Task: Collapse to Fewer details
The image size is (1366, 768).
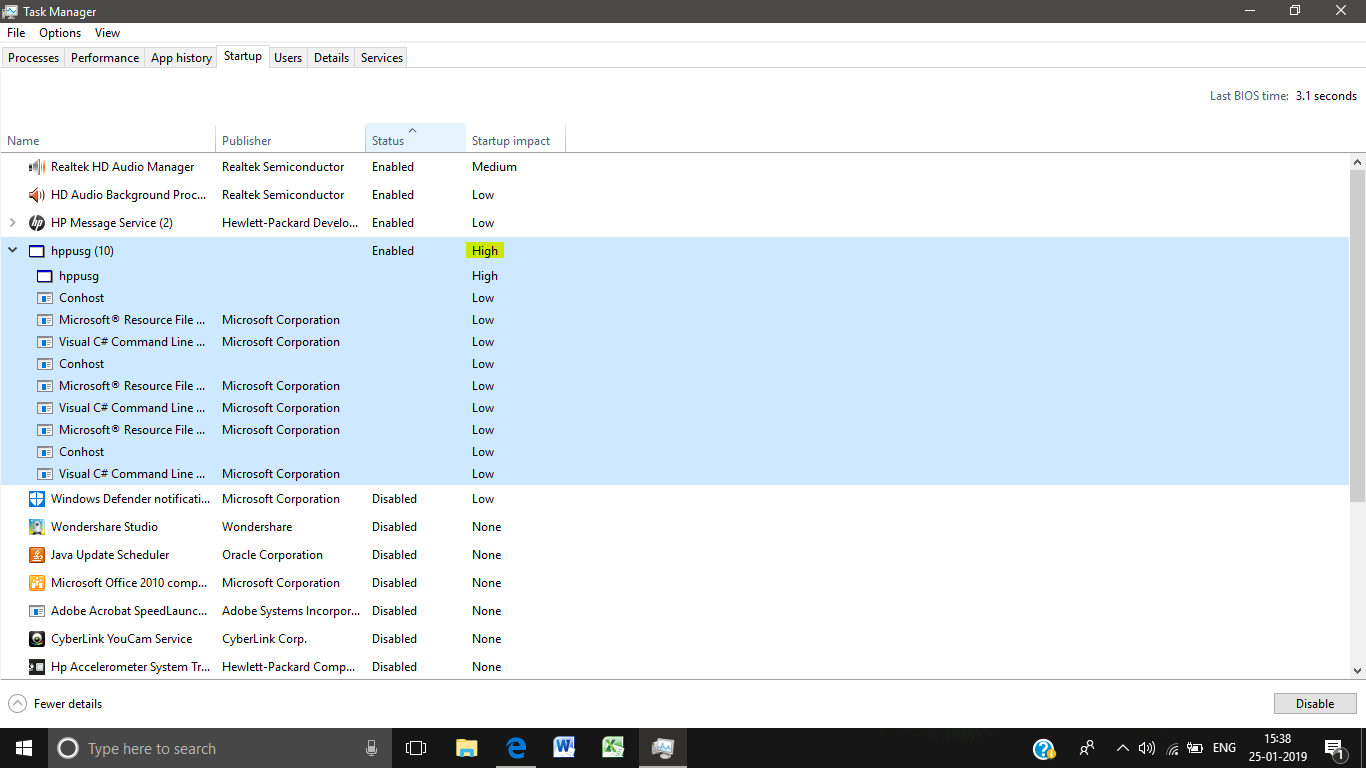Action: [55, 704]
